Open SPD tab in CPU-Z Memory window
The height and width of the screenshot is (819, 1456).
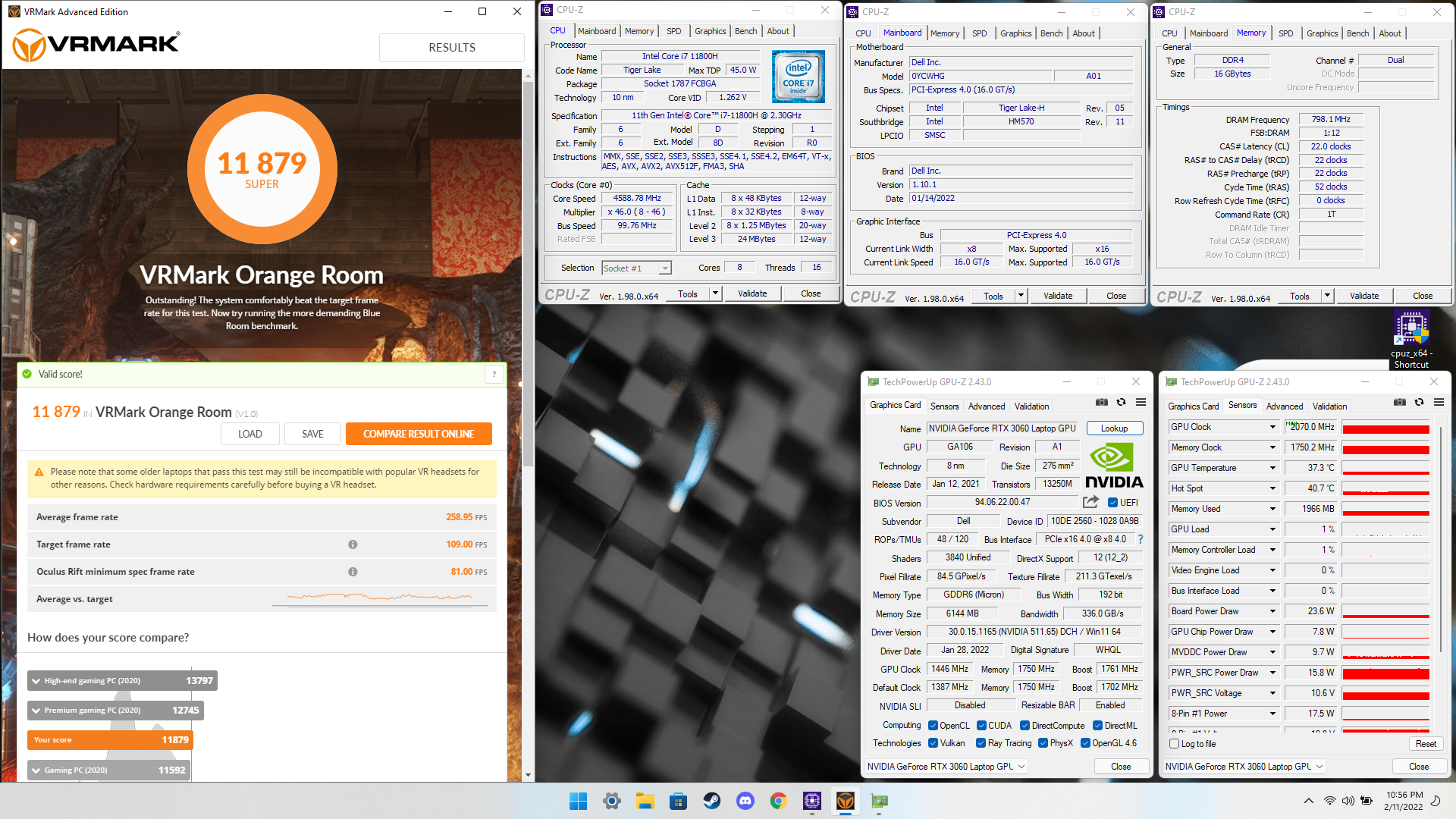tap(1285, 33)
